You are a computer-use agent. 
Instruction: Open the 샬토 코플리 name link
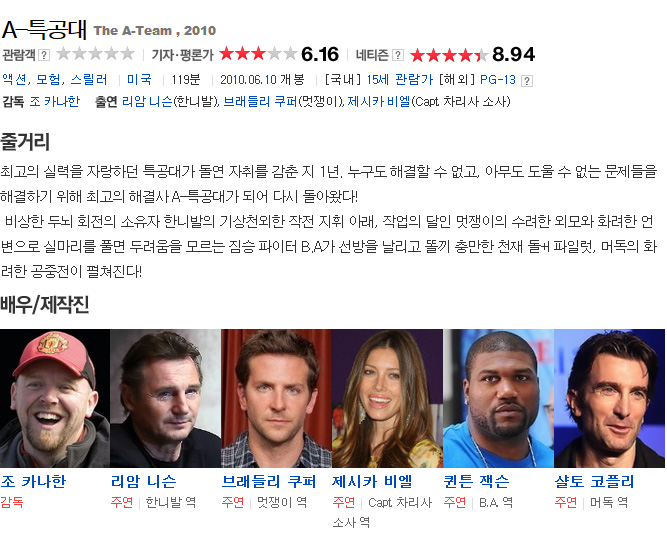(594, 481)
